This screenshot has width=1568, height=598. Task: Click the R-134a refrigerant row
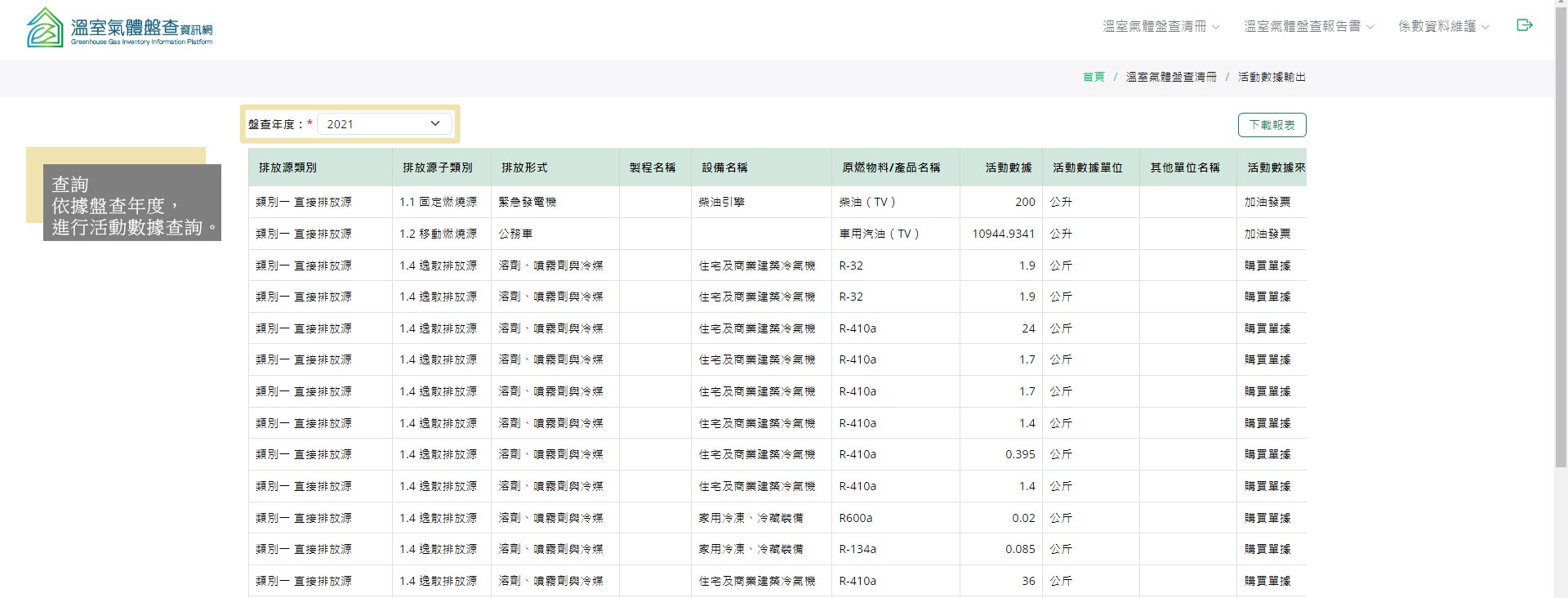(857, 549)
